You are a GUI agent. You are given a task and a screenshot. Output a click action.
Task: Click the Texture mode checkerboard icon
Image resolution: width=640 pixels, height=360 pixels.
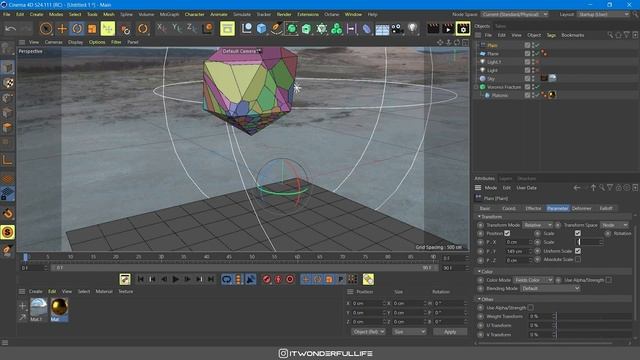(8, 83)
